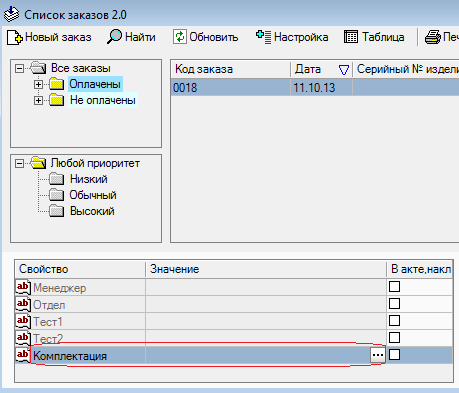The height and width of the screenshot is (393, 459).
Task: Tick the Отдел row checkbox
Action: click(394, 304)
